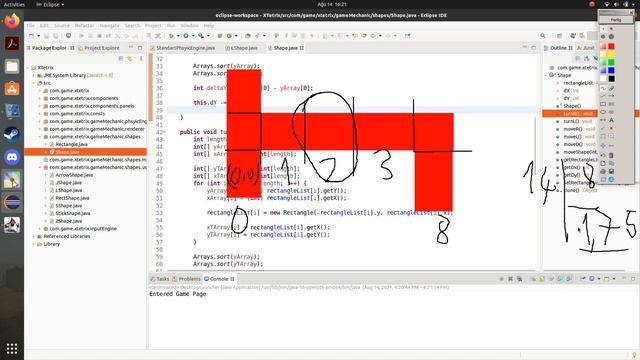The height and width of the screenshot is (360, 640).
Task: Open the Window menu
Action: coord(189,26)
